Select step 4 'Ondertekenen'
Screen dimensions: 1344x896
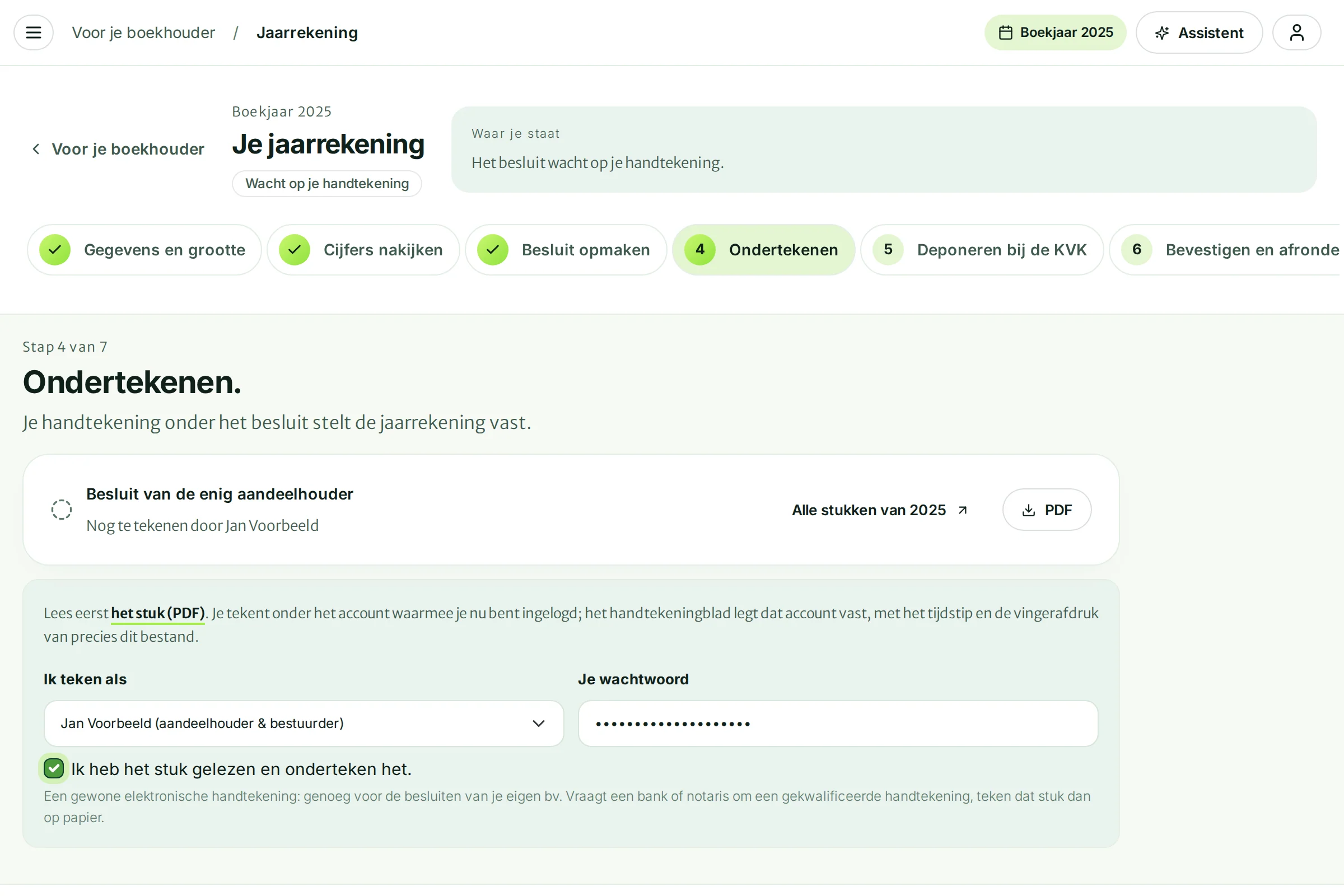(763, 250)
